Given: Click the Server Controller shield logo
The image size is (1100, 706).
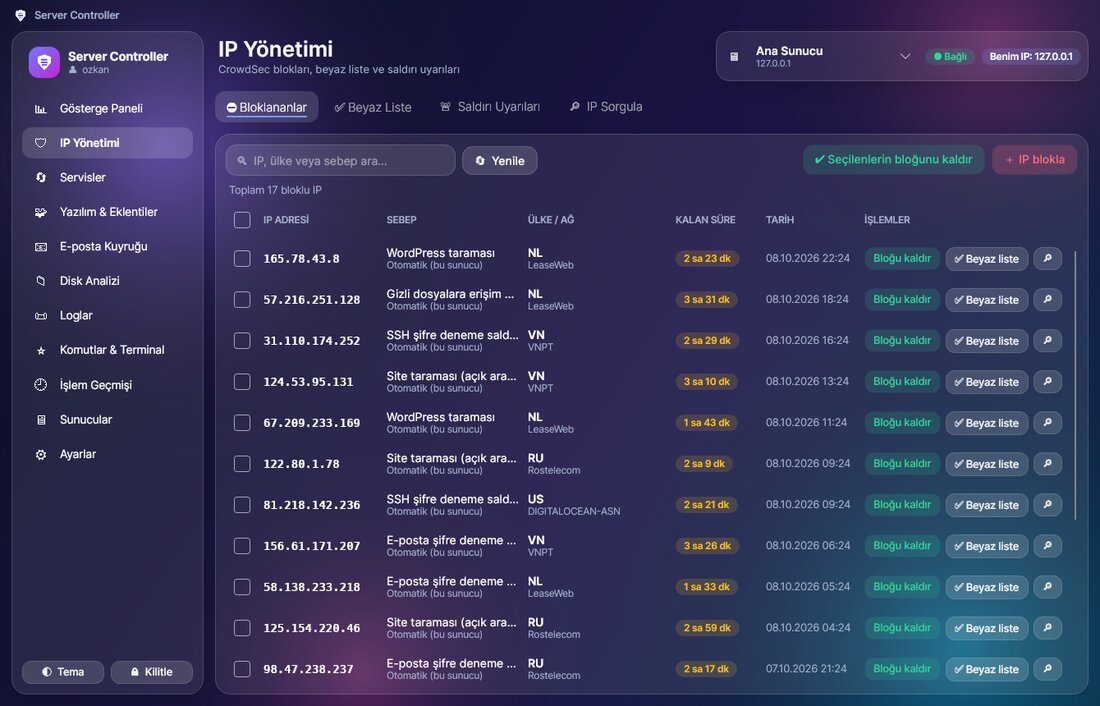Looking at the screenshot, I should tap(44, 62).
